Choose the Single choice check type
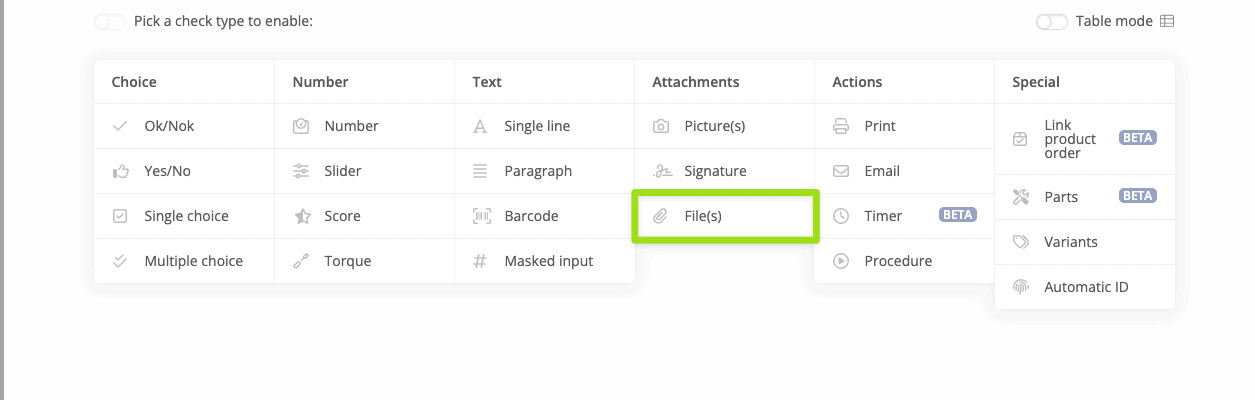The width and height of the screenshot is (1255, 400). 186,216
